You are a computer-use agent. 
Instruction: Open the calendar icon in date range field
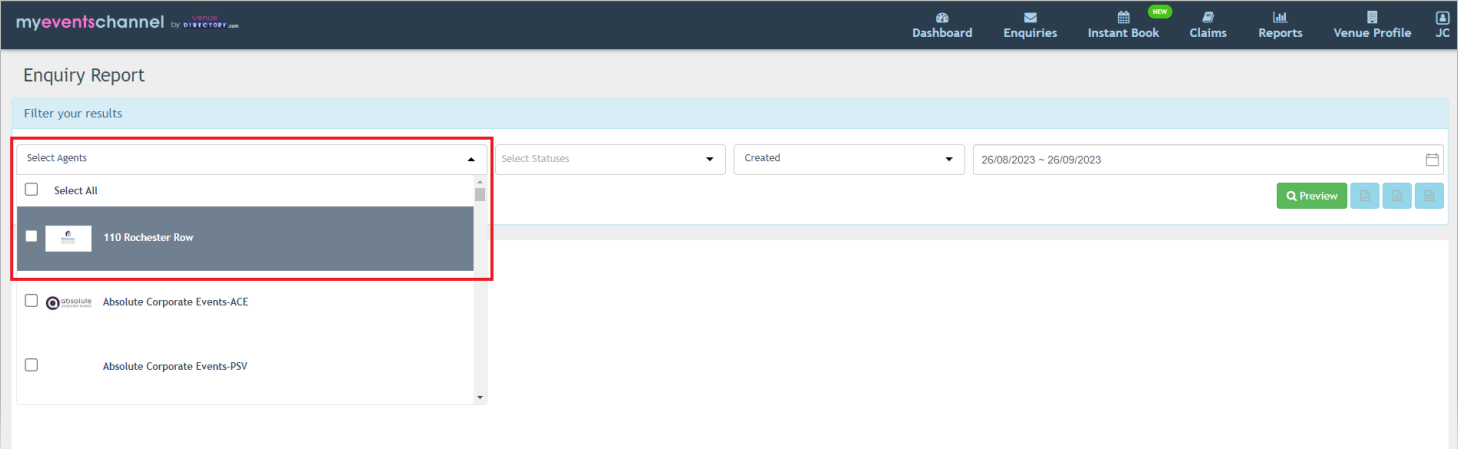click(x=1432, y=160)
